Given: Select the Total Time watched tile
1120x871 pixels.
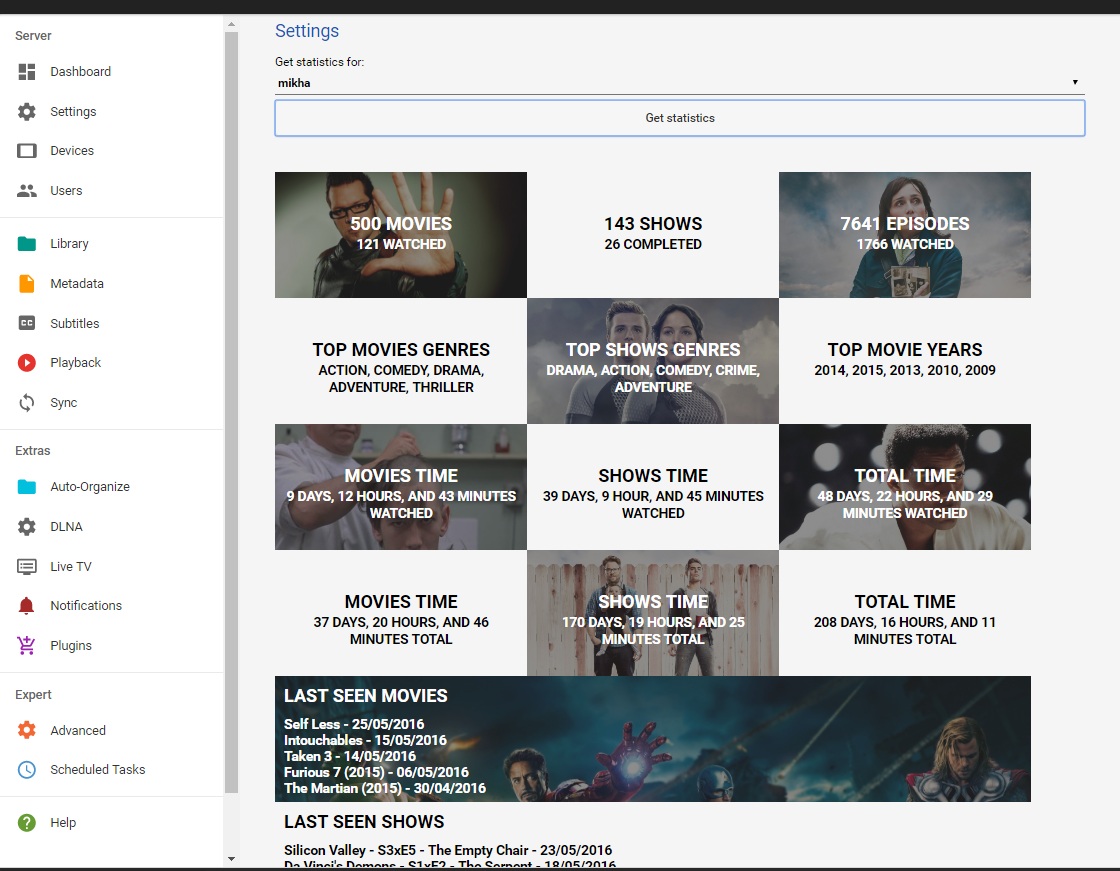Looking at the screenshot, I should point(905,487).
